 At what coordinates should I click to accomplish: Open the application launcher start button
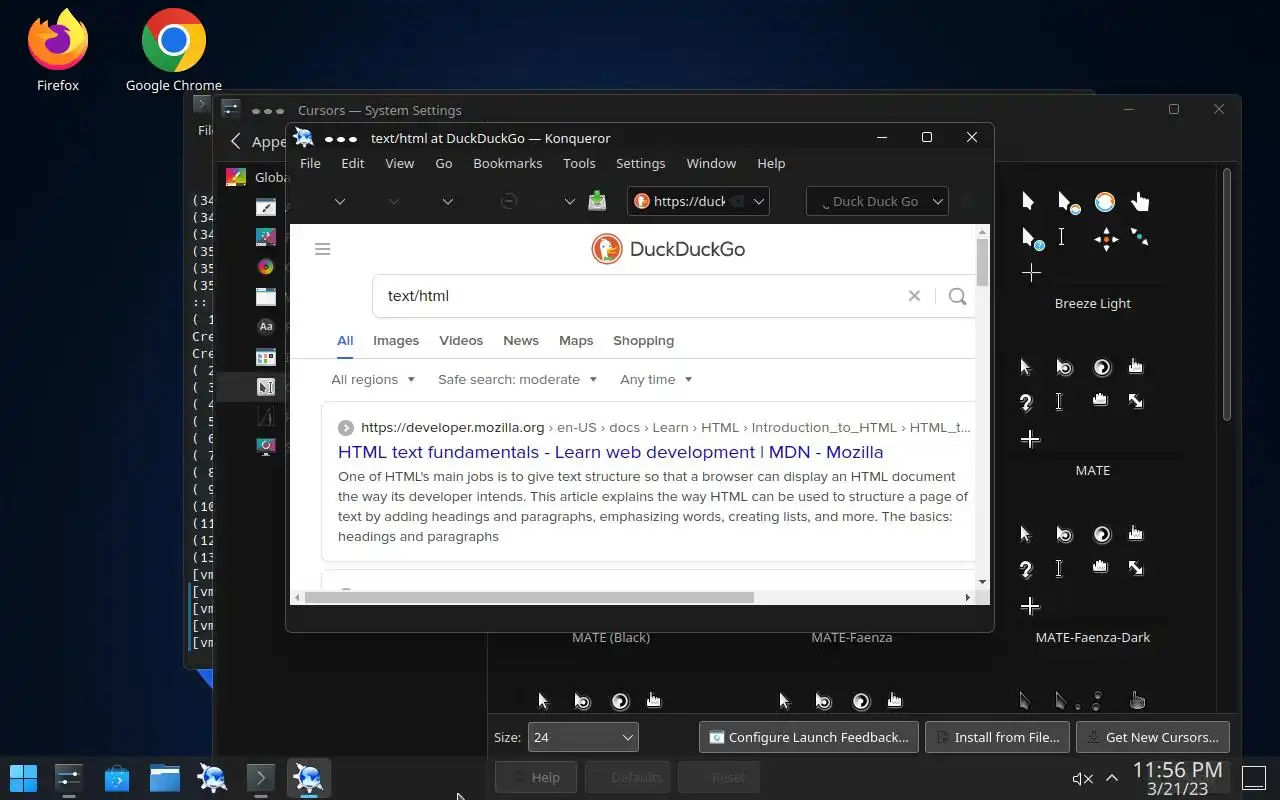click(x=23, y=778)
